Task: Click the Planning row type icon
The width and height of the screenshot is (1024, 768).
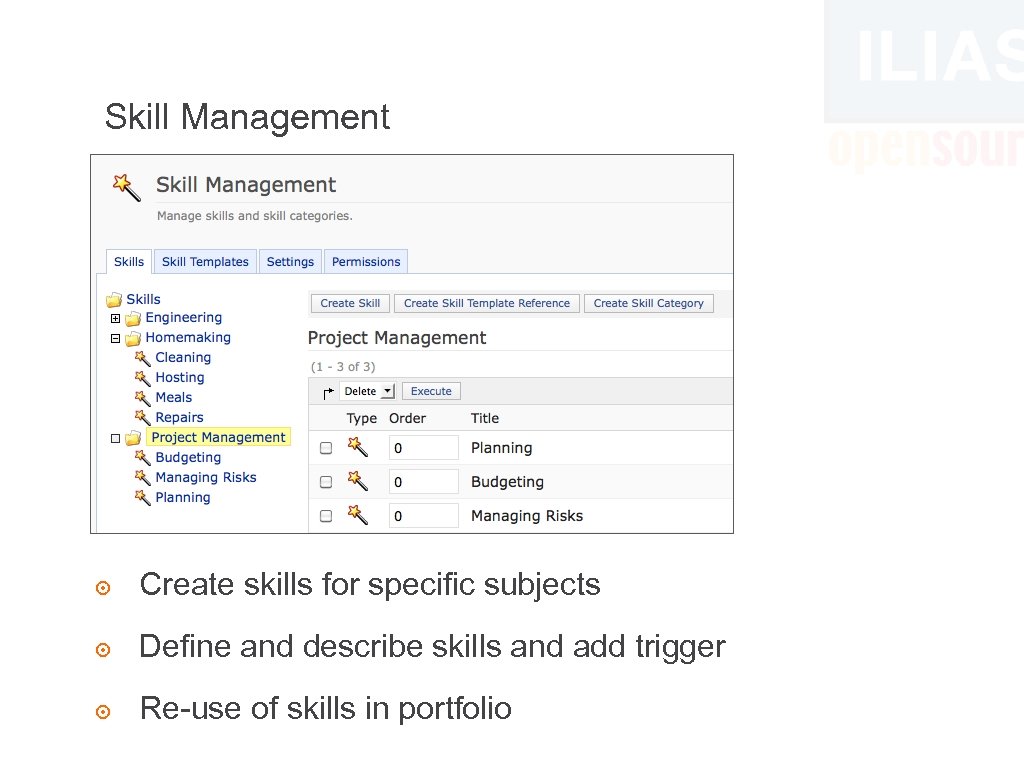Action: click(x=357, y=447)
